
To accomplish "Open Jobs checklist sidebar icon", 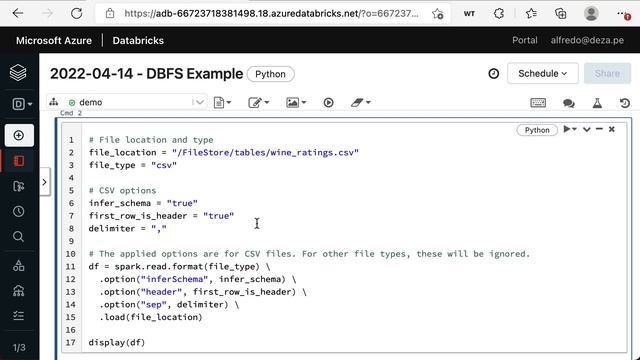I will pyautogui.click(x=19, y=316).
